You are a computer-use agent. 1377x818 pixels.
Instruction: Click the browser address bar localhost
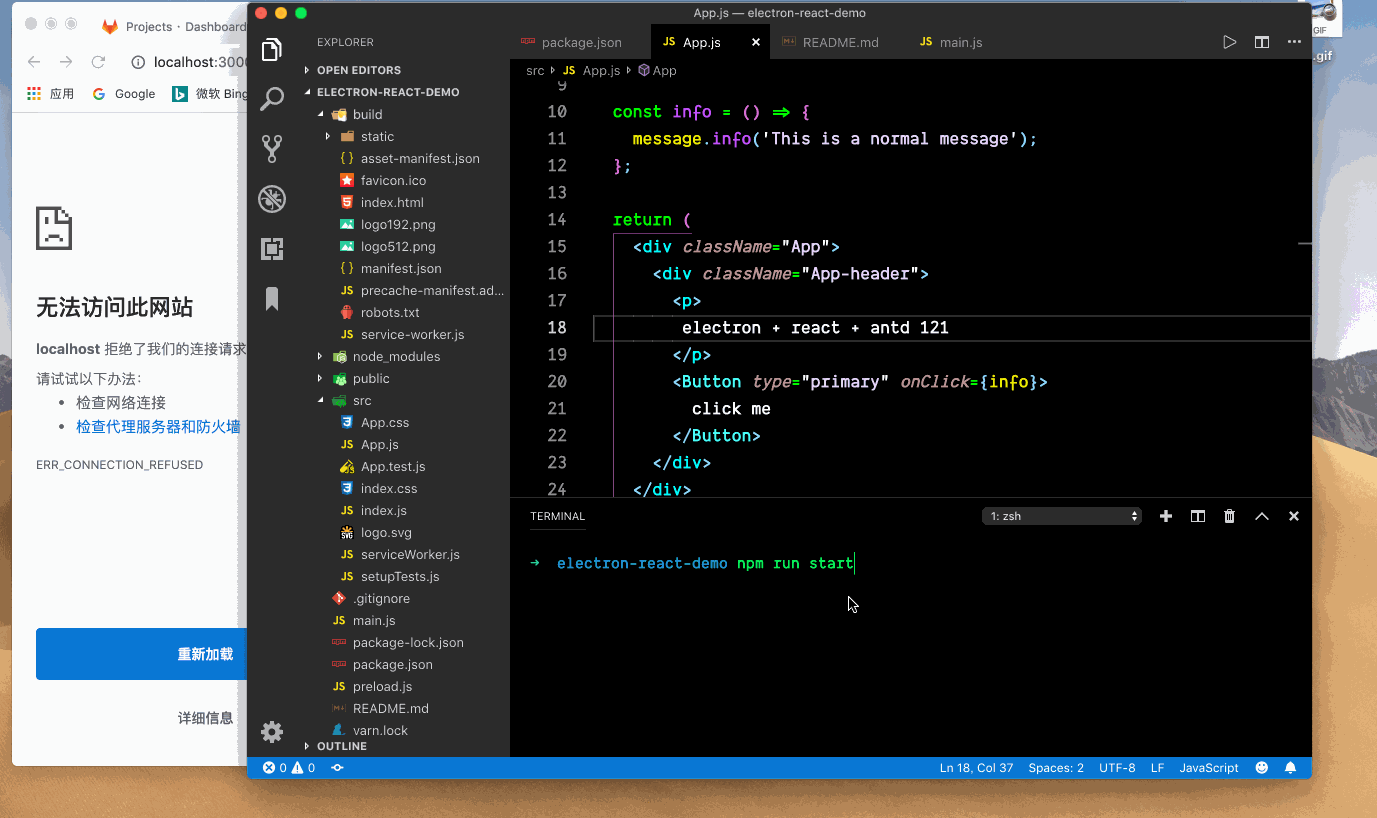(x=200, y=62)
